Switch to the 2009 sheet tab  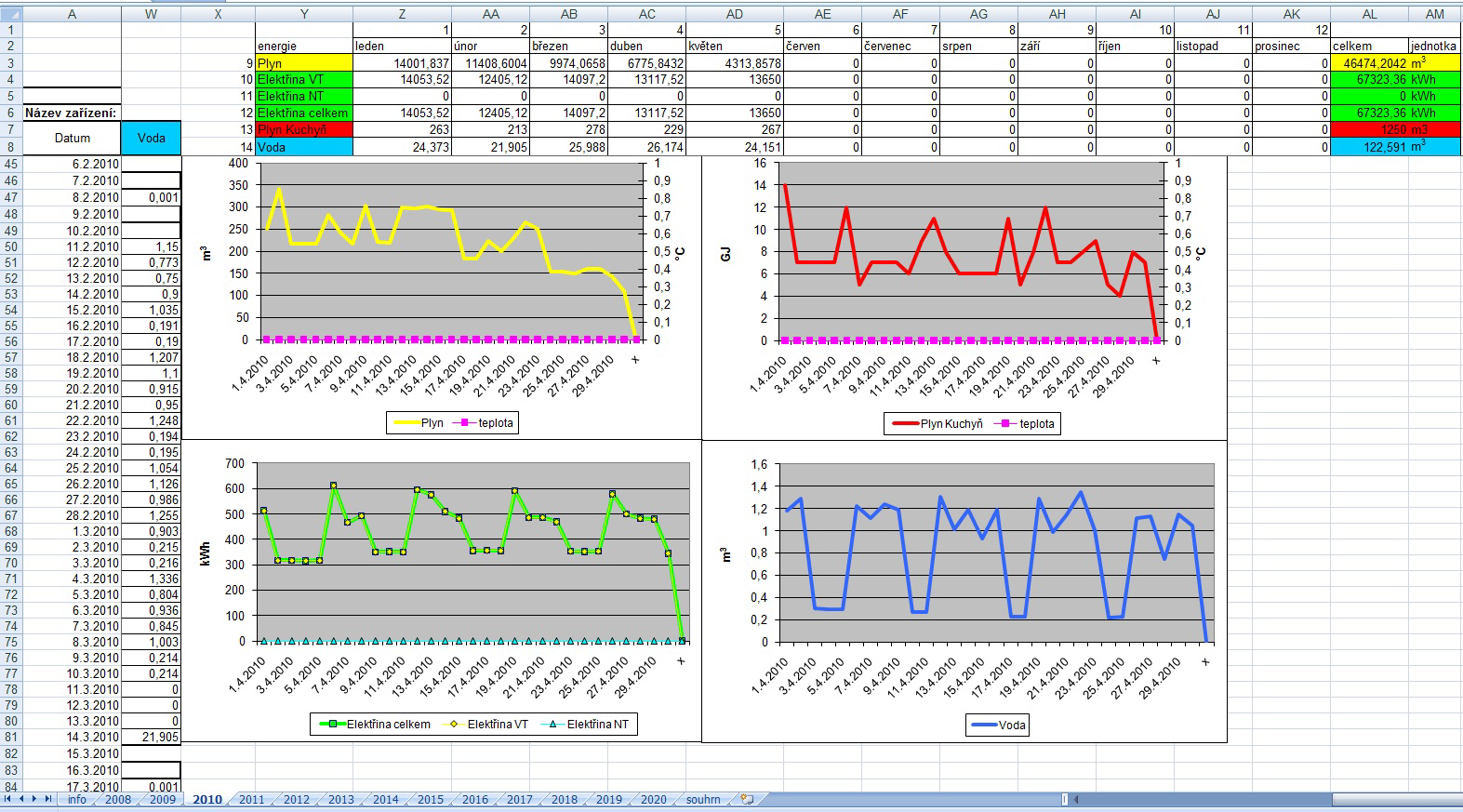click(163, 799)
